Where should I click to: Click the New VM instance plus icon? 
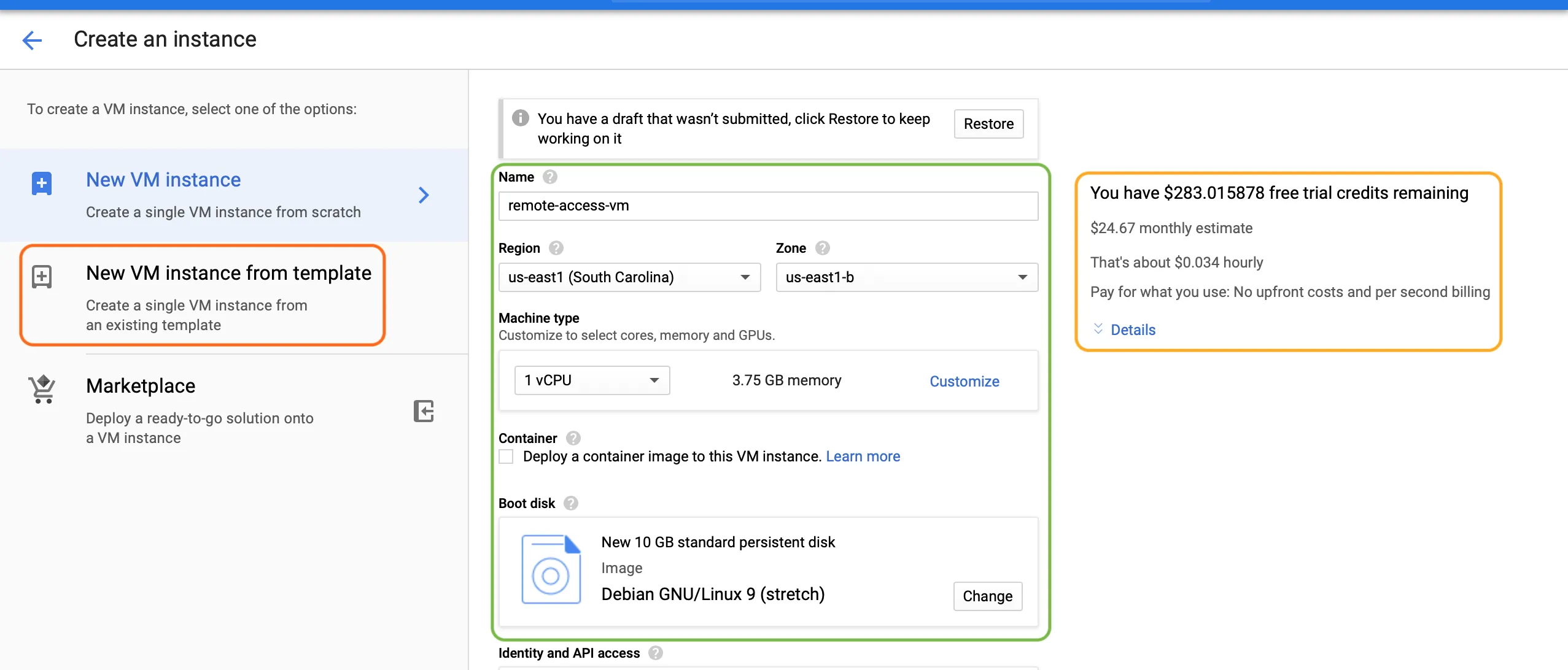pos(42,183)
